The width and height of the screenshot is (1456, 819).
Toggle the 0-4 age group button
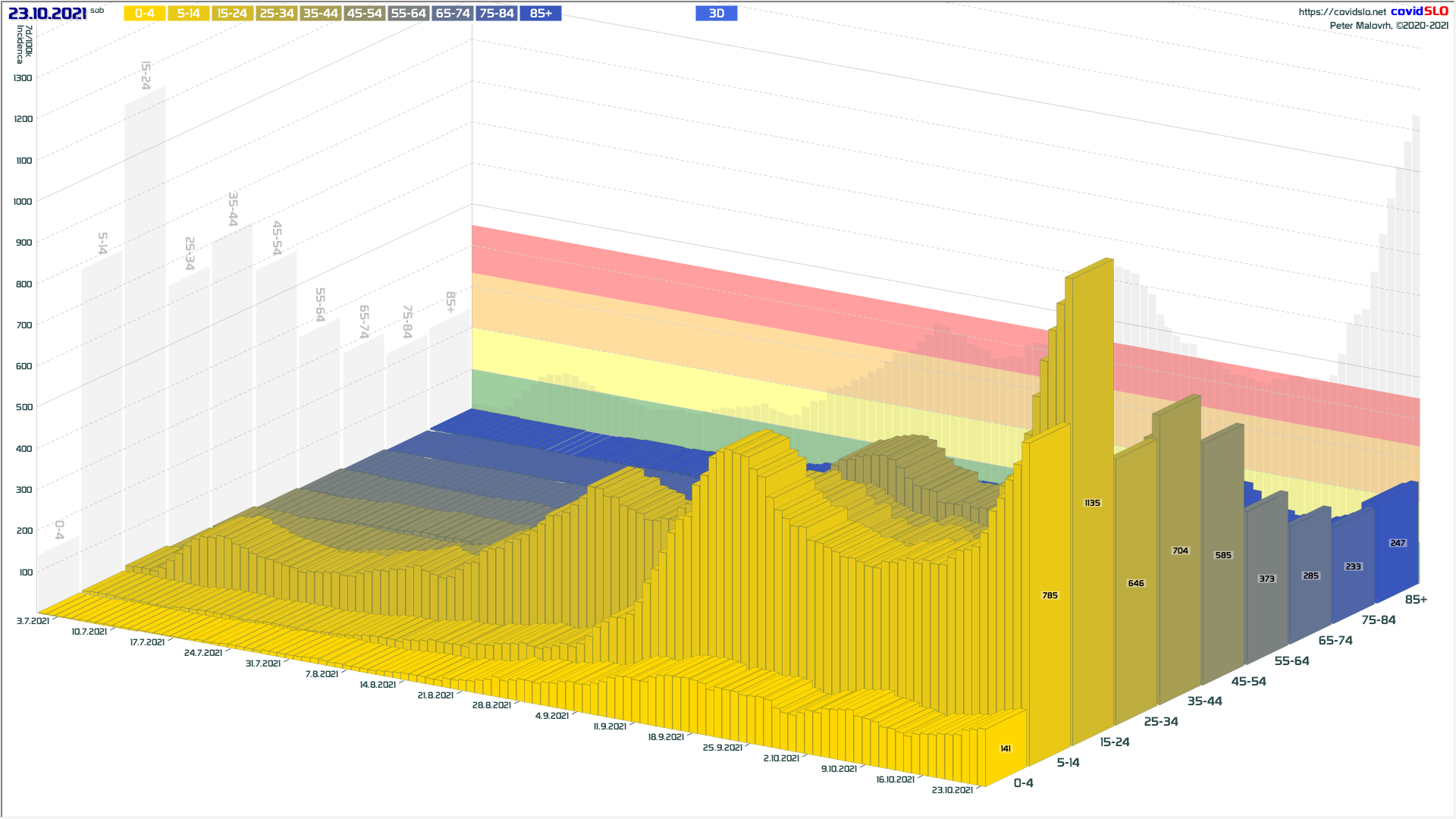[144, 14]
